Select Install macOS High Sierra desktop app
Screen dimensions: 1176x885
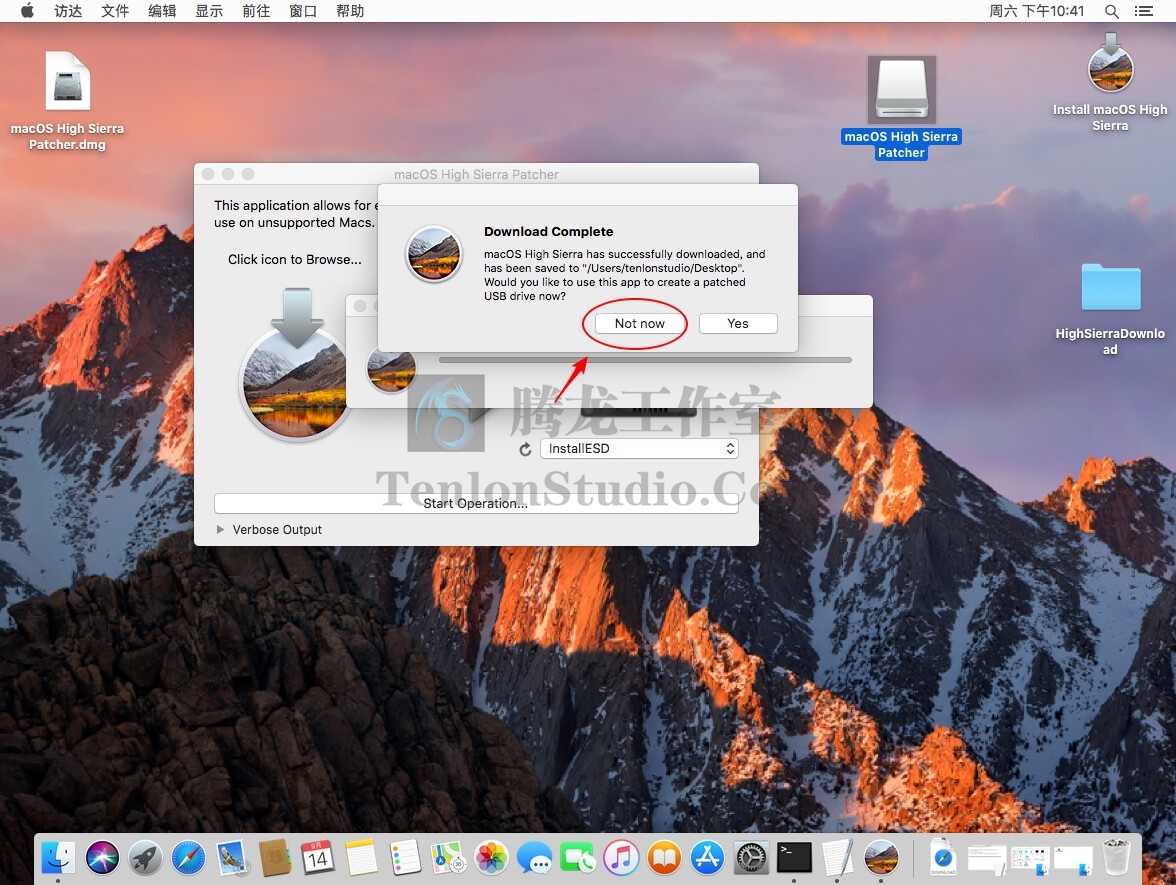(x=1110, y=82)
